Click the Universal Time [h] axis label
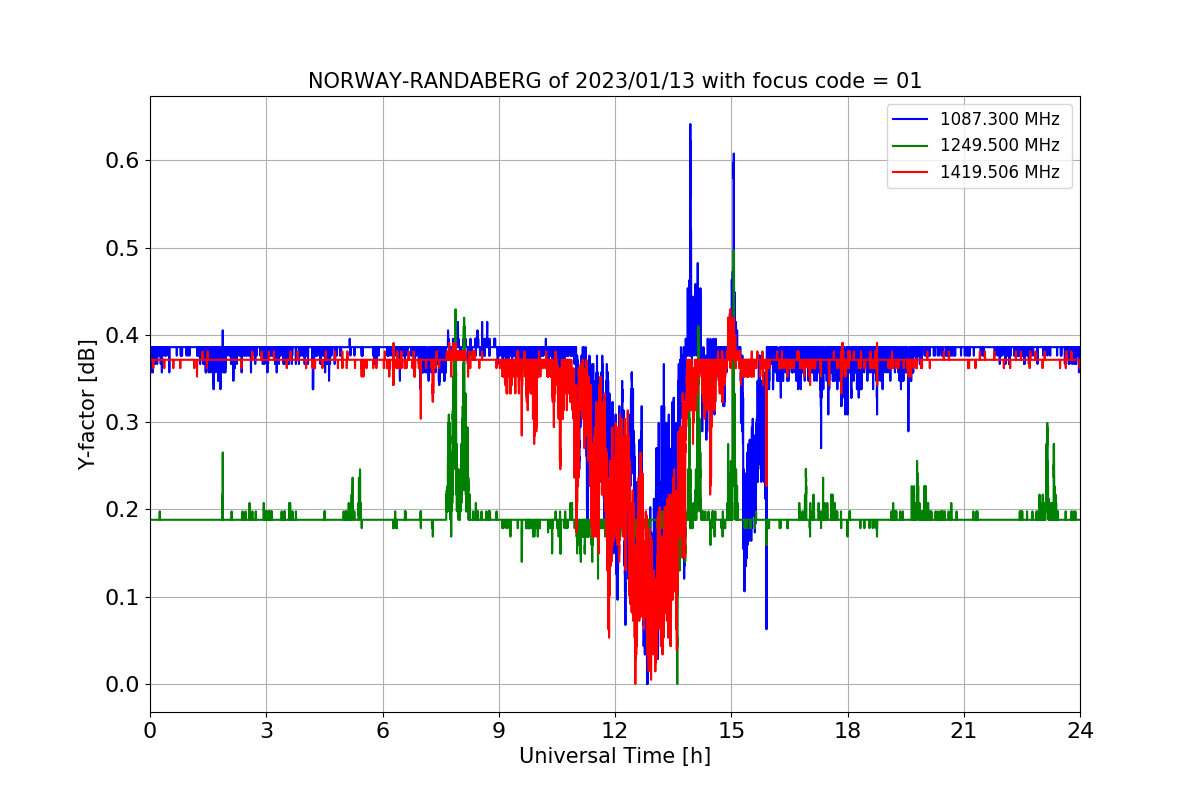 click(614, 757)
